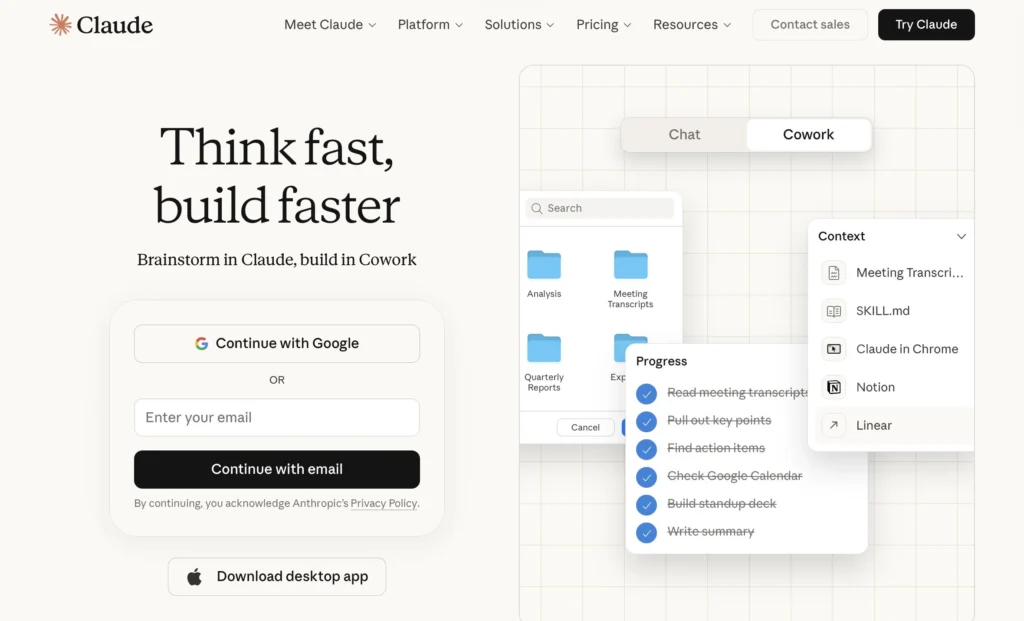Open the Privacy Policy link
The image size is (1024, 621).
(x=384, y=504)
